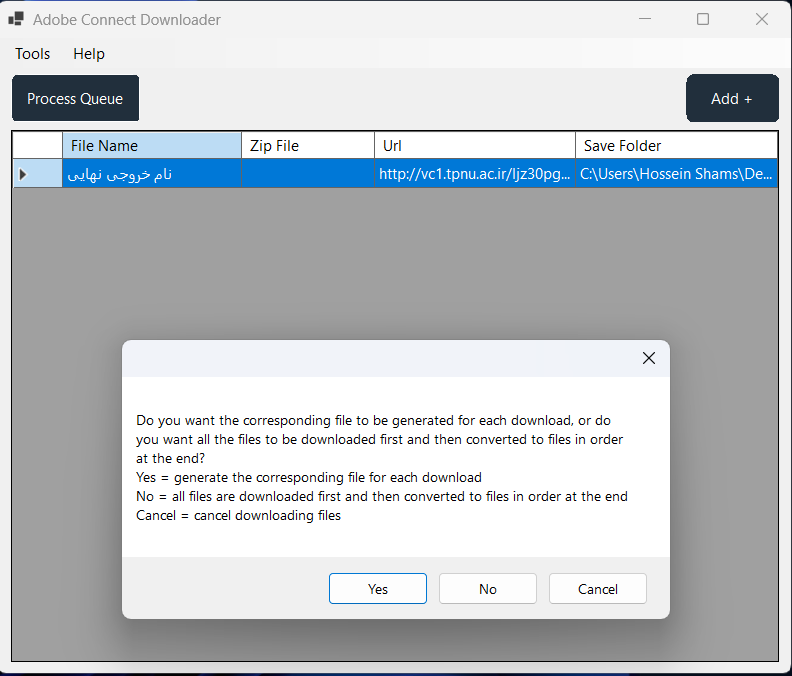Viewport: 792px width, 676px height.
Task: Click the empty Zip File cell in the row
Action: [308, 174]
